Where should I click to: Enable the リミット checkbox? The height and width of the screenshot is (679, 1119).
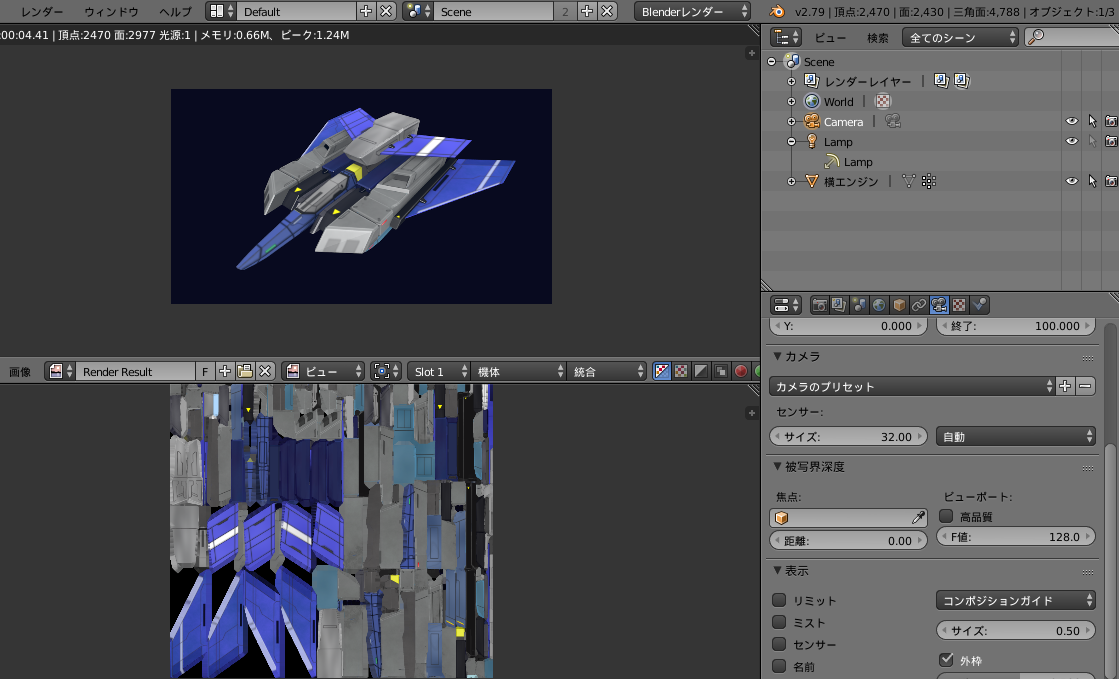click(x=779, y=600)
